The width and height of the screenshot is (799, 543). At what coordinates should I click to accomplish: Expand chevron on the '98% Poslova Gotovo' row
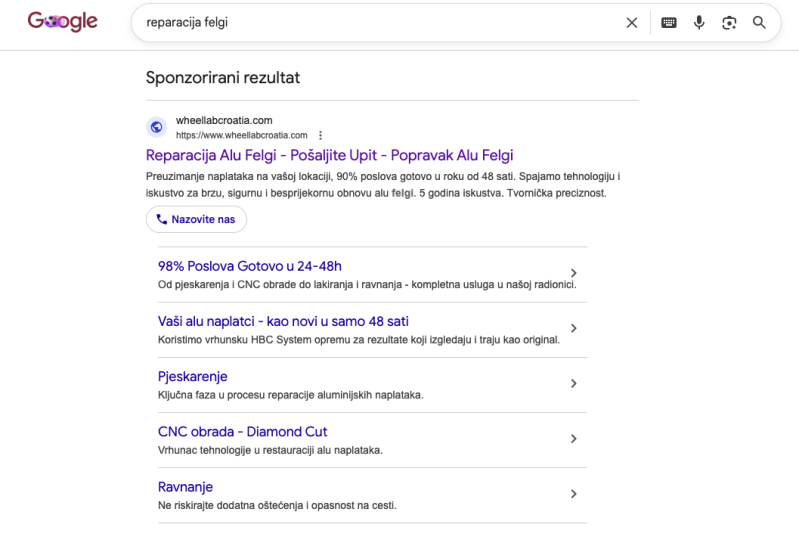pos(574,273)
